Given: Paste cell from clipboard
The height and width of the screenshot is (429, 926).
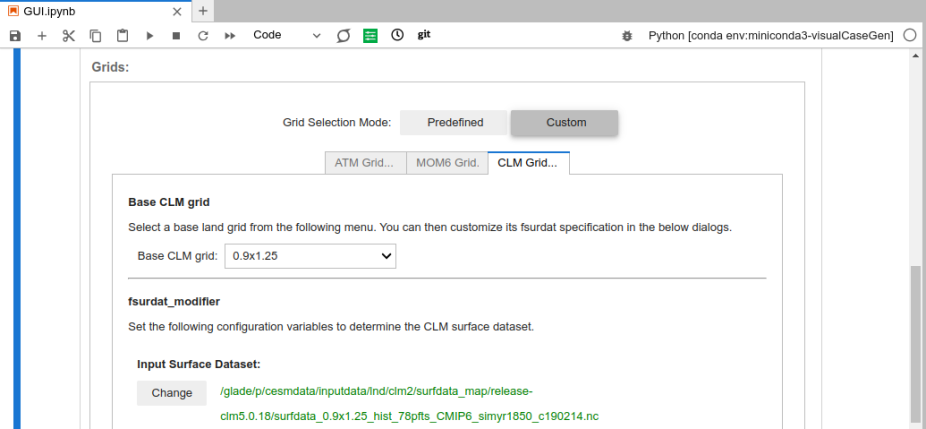Looking at the screenshot, I should (123, 35).
